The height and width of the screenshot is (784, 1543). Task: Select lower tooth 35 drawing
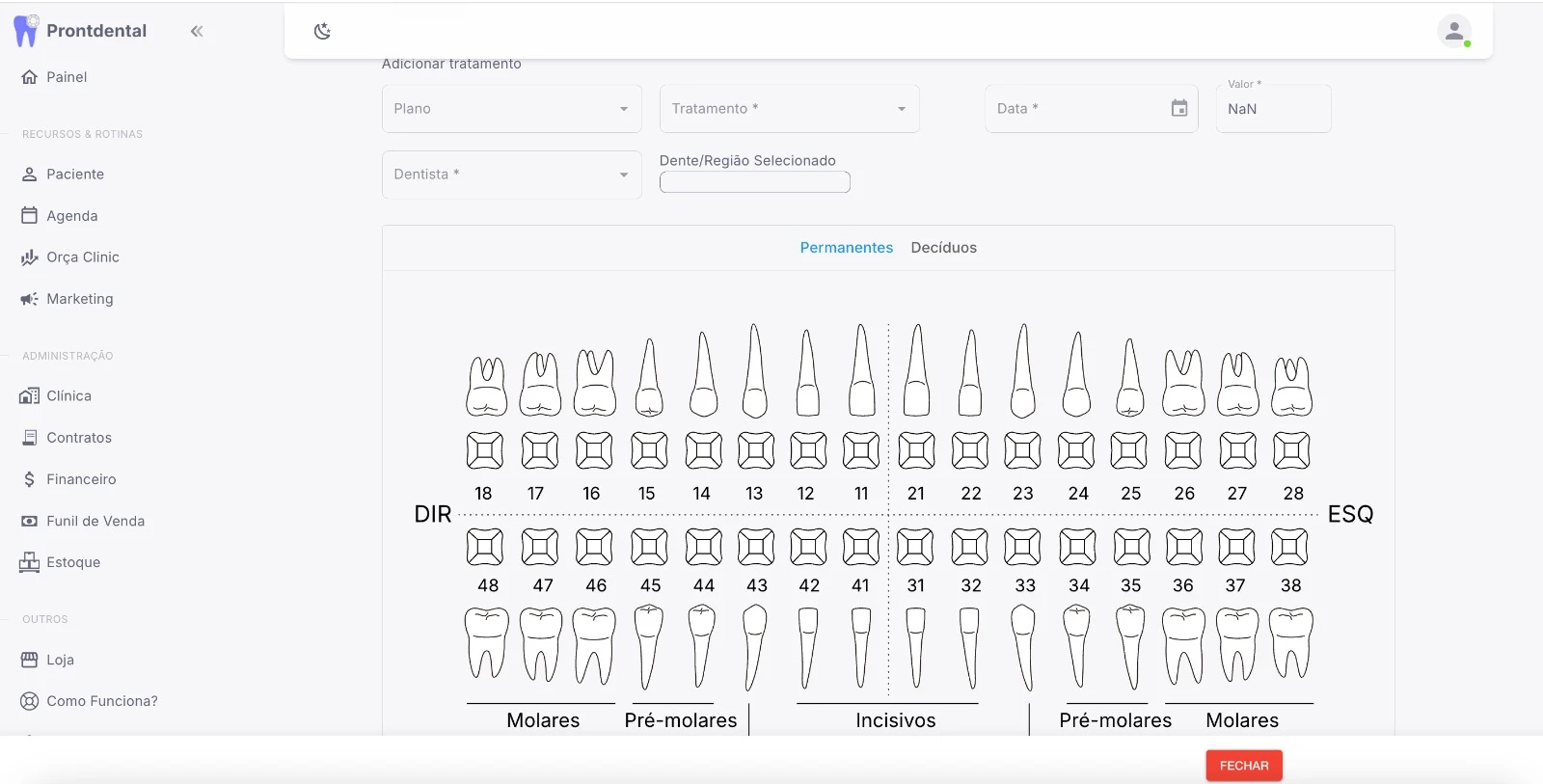point(1130,647)
